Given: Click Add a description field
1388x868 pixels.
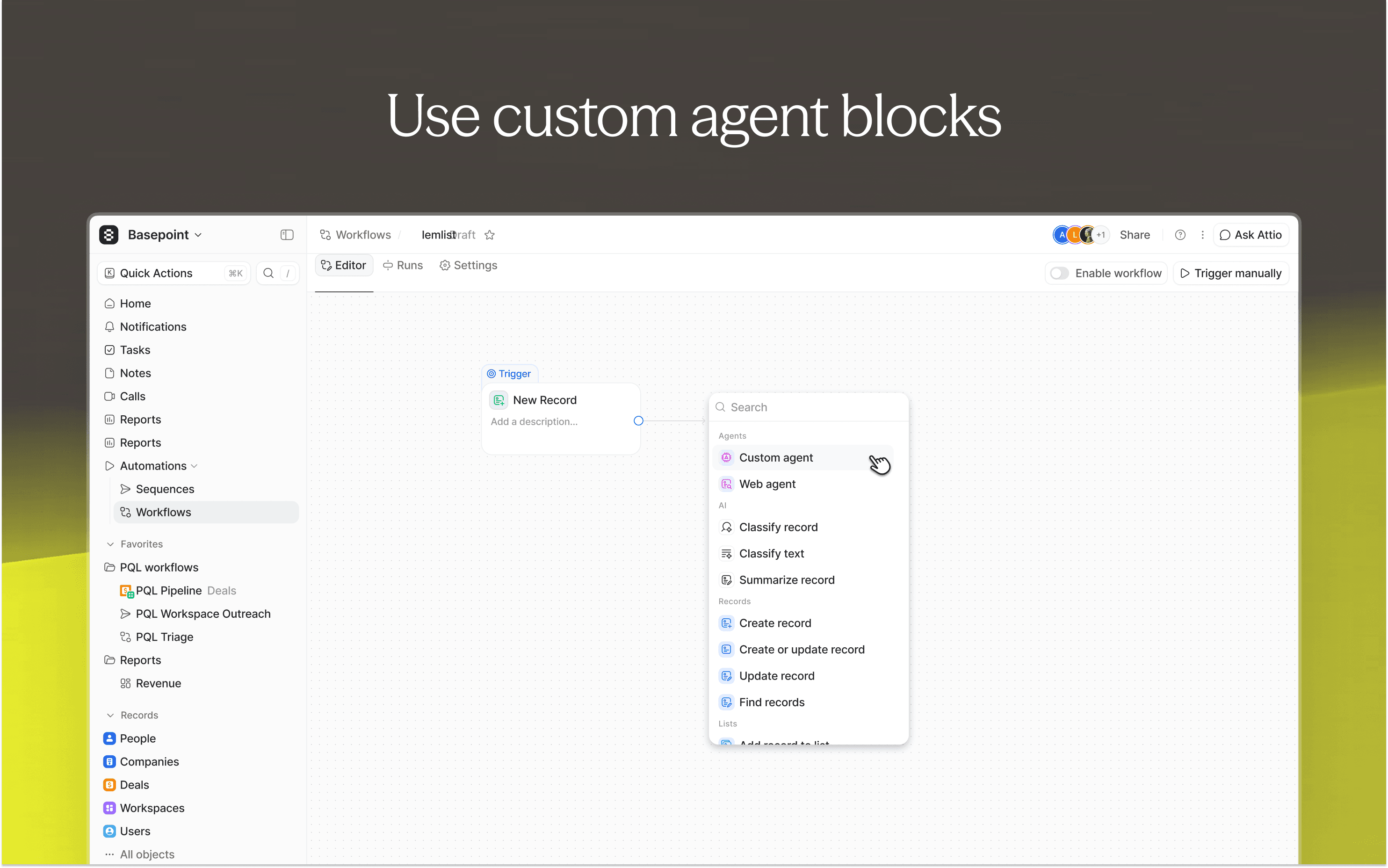Looking at the screenshot, I should point(534,421).
